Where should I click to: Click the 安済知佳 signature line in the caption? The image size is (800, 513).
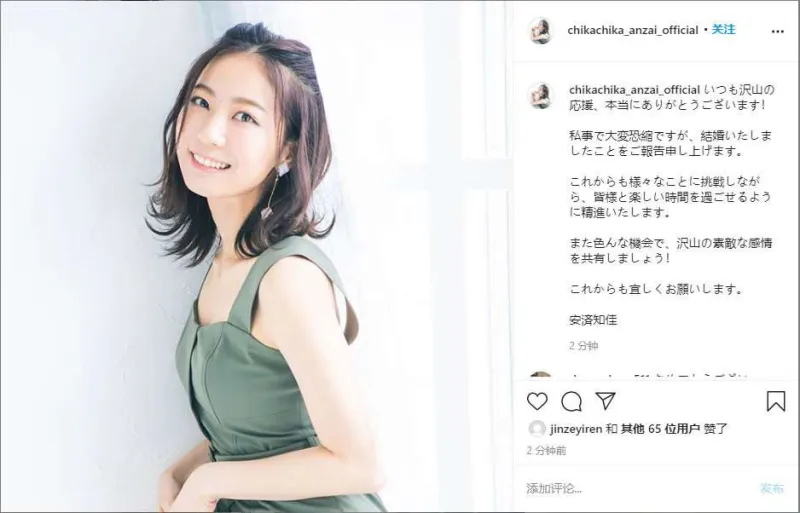click(593, 320)
